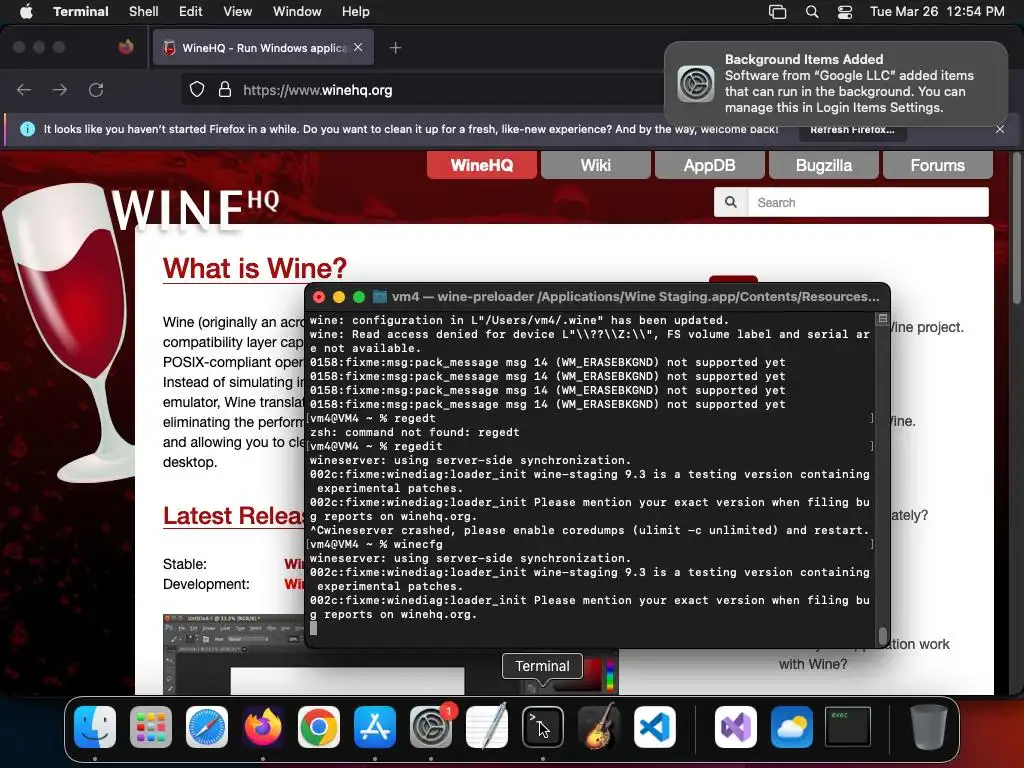Open the Apple menu
The image size is (1024, 768).
click(x=26, y=11)
